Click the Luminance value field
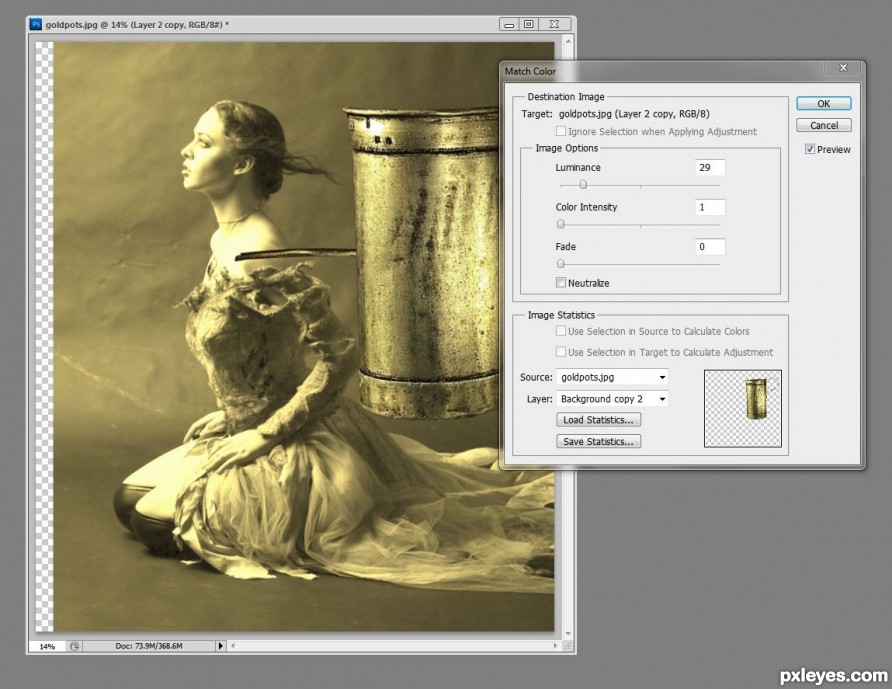 (709, 167)
